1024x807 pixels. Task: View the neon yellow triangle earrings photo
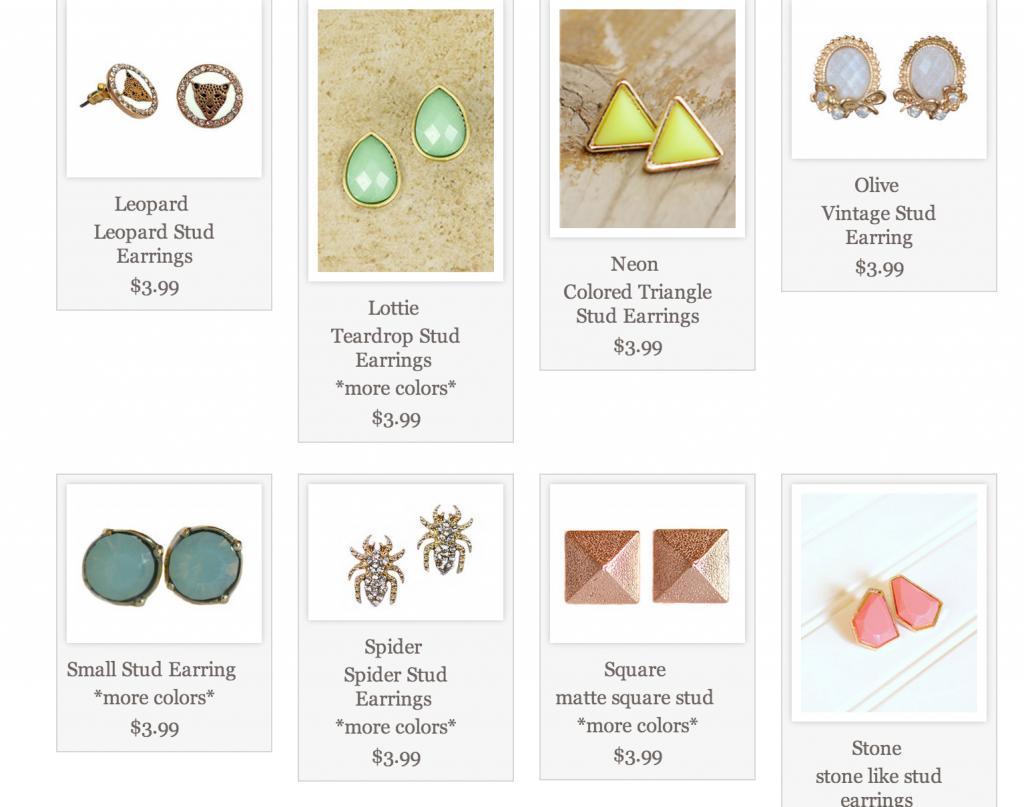[647, 118]
